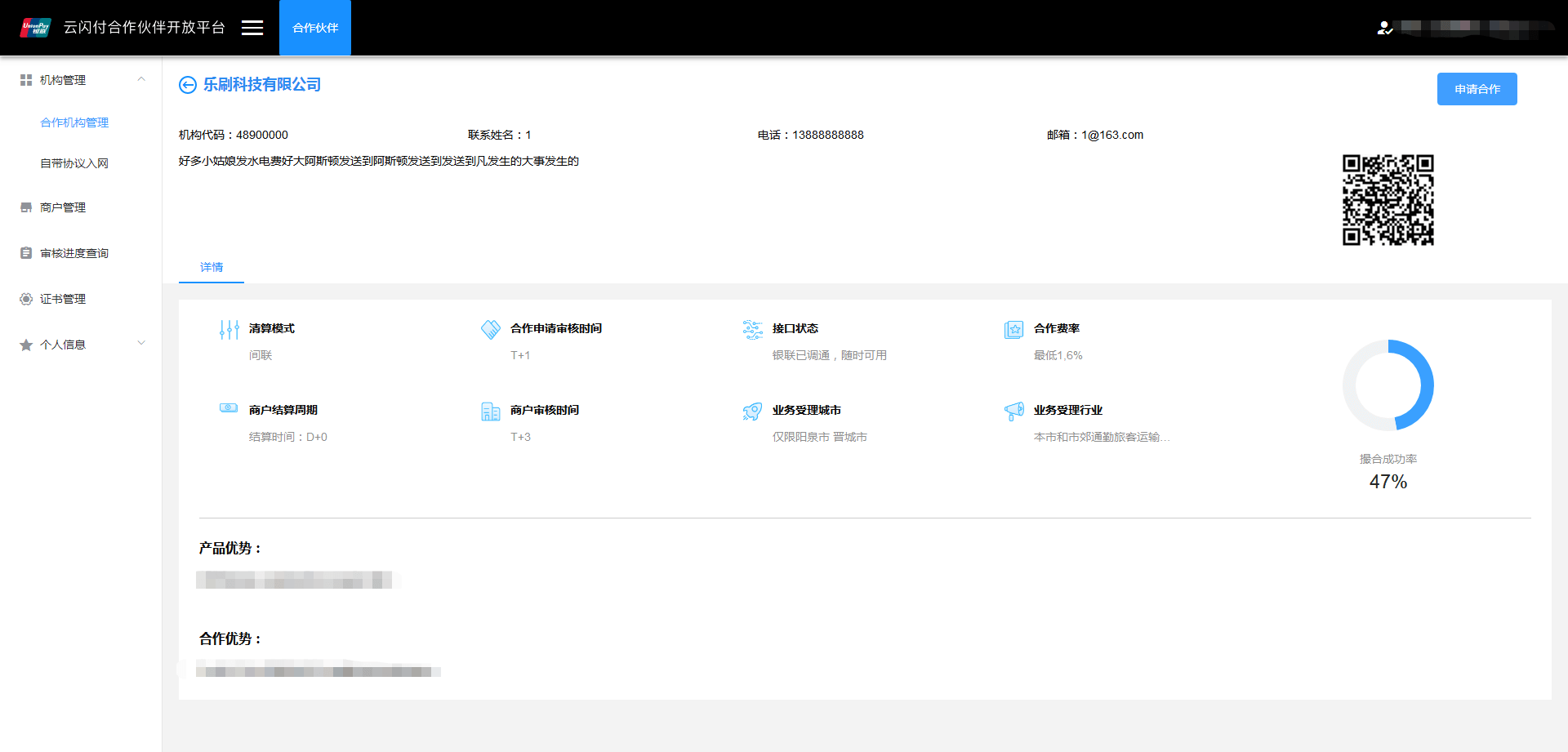Click 仅限阳泉市 晋城市 city text
Image resolution: width=1568 pixels, height=752 pixels.
coord(820,437)
